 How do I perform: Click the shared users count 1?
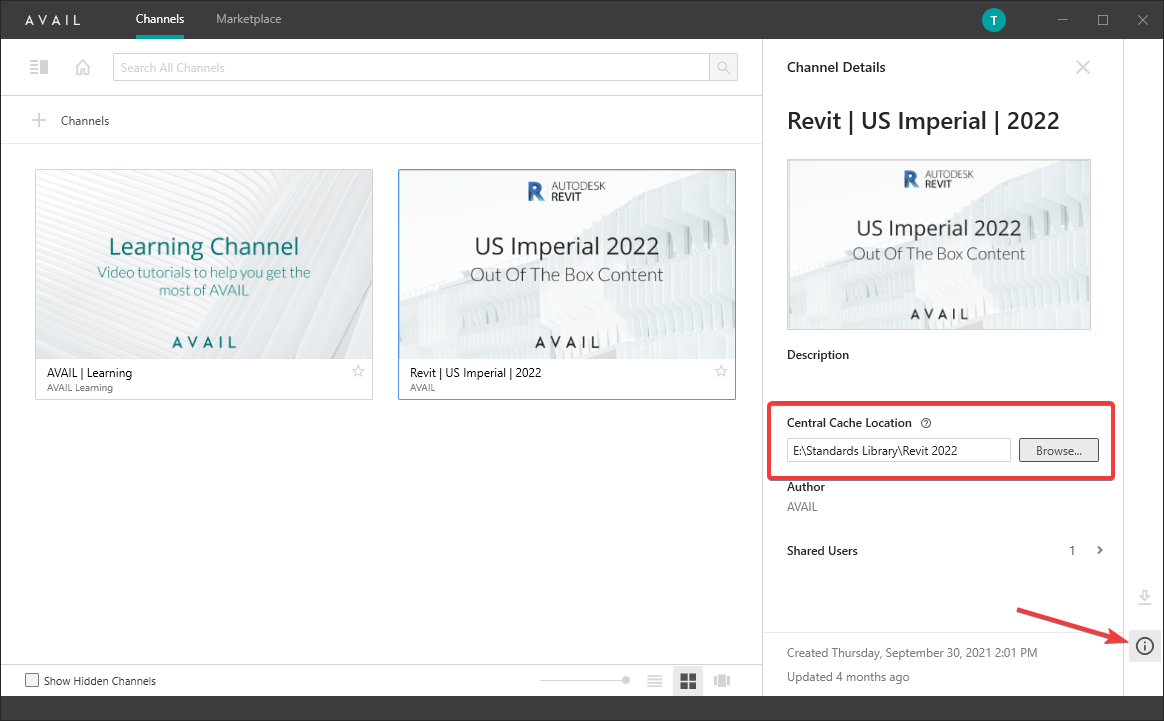pyautogui.click(x=1072, y=550)
